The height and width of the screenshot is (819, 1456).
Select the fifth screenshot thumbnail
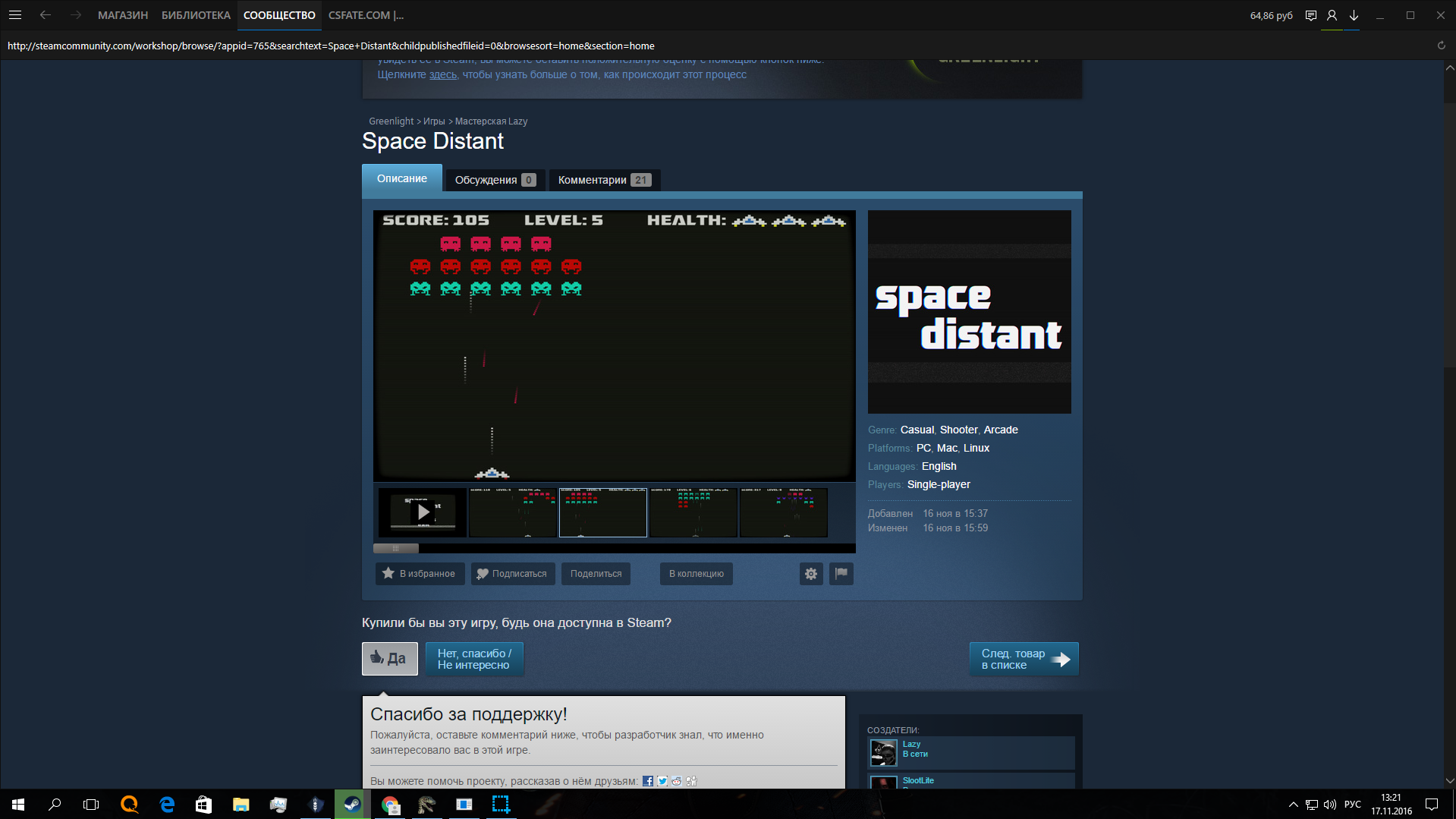coord(784,512)
